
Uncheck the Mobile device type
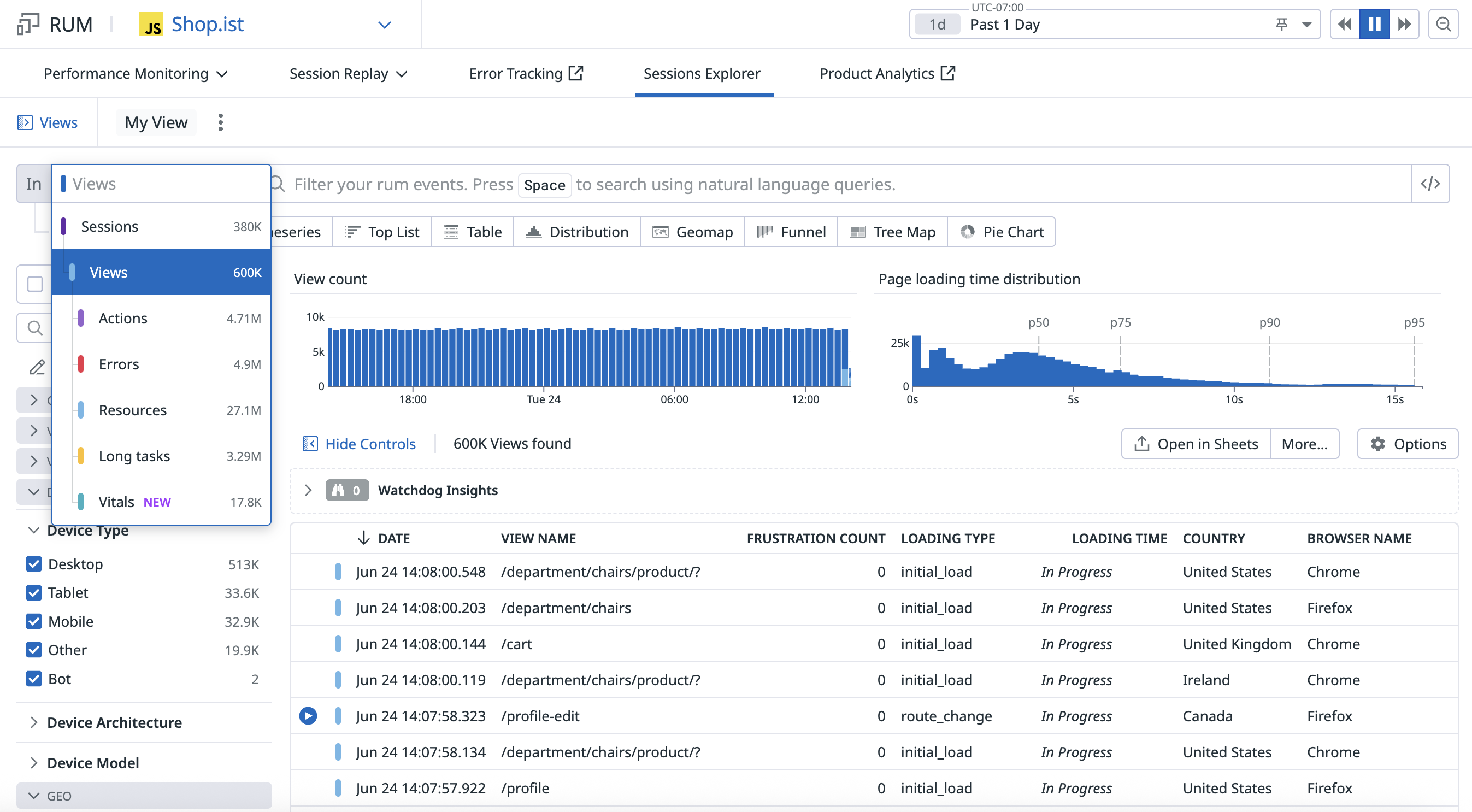[34, 622]
